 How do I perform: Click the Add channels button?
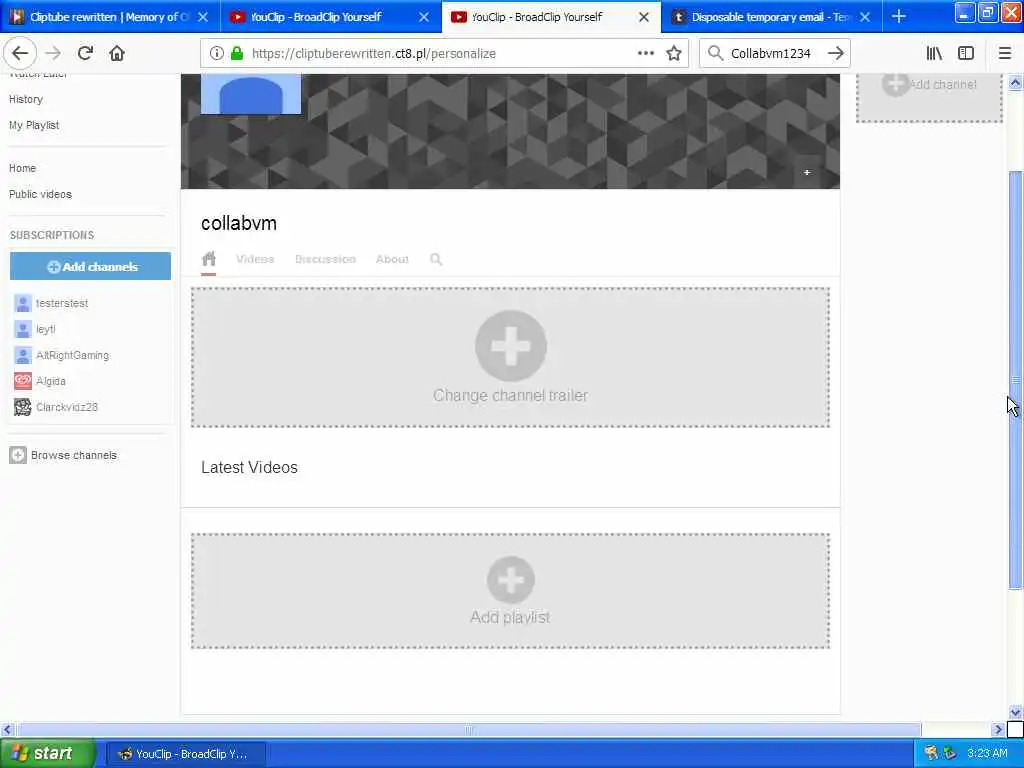90,266
